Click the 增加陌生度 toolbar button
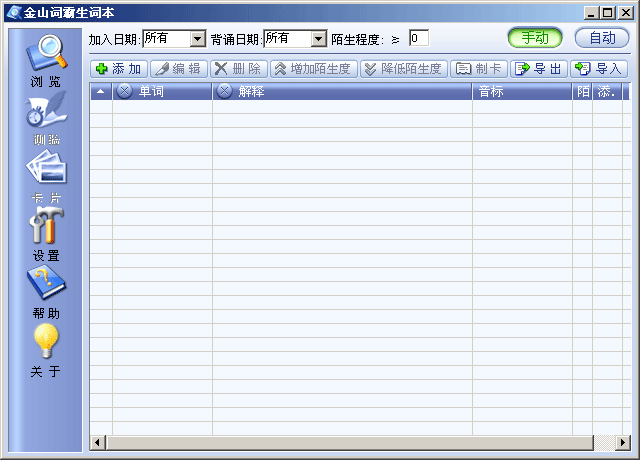Image resolution: width=640 pixels, height=460 pixels. [314, 69]
